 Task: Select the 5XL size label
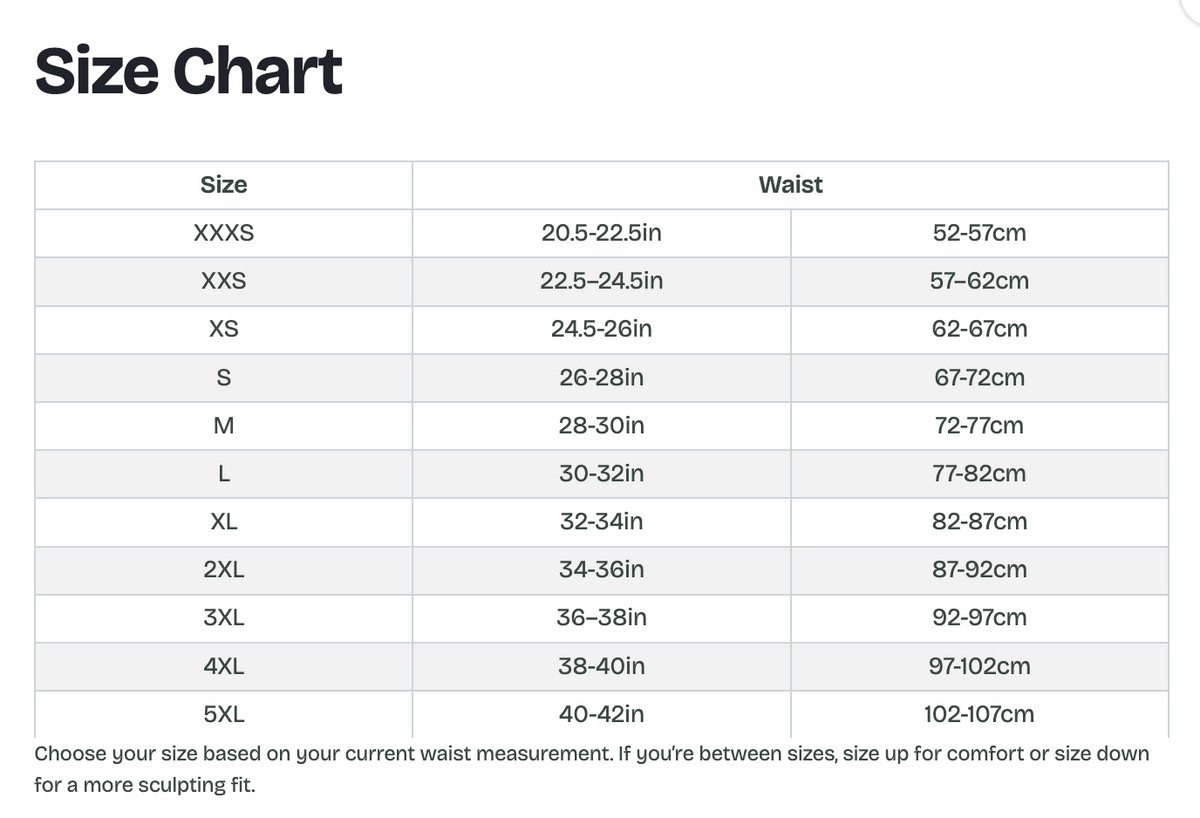[224, 714]
